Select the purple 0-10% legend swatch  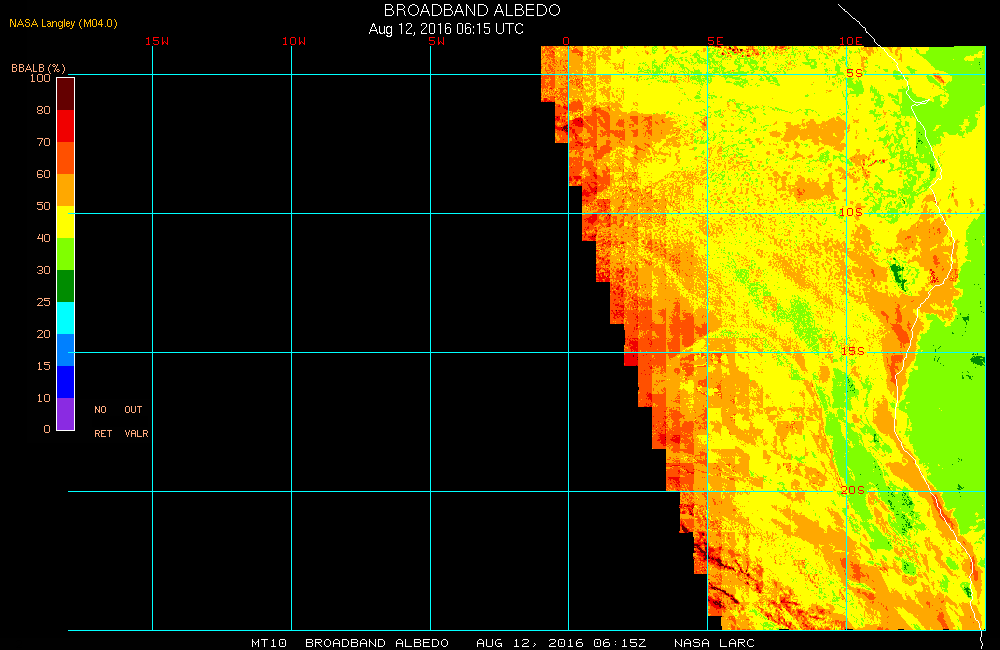[x=65, y=413]
